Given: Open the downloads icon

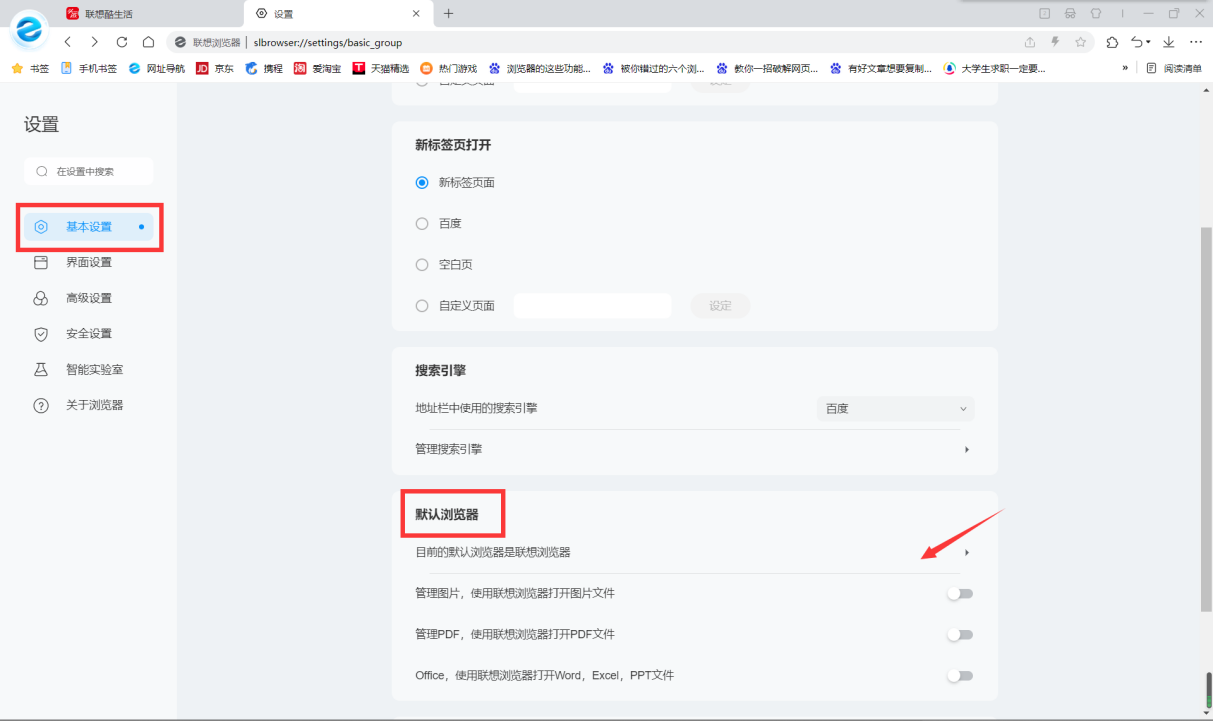Looking at the screenshot, I should click(x=1168, y=42).
